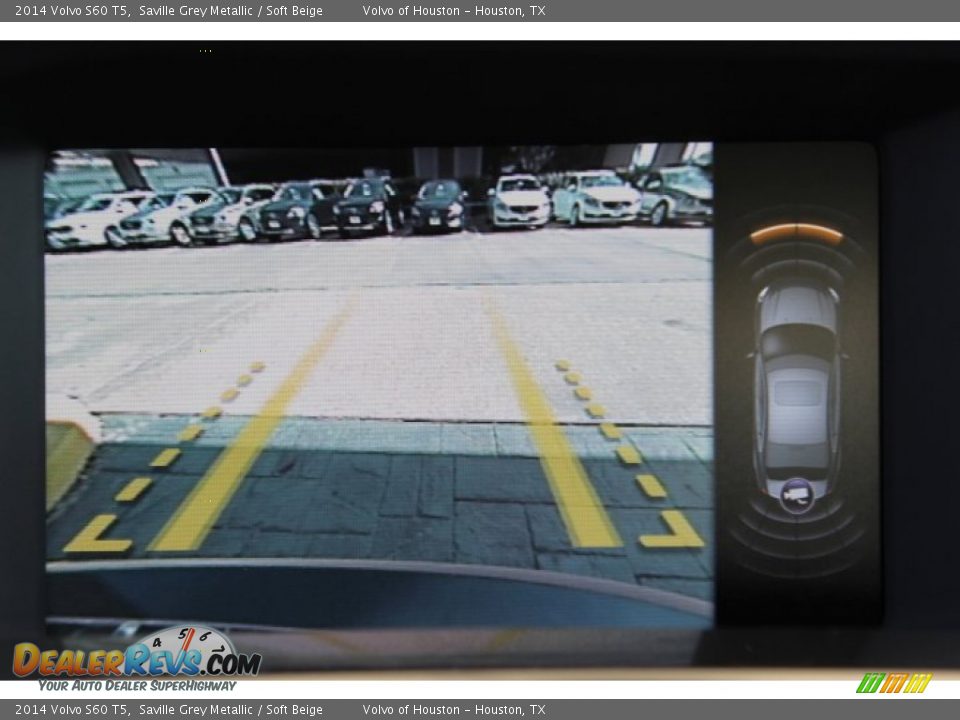Click top caption '2014 Volvo S60 T5'
Screen dimensions: 960x720
coord(72,11)
